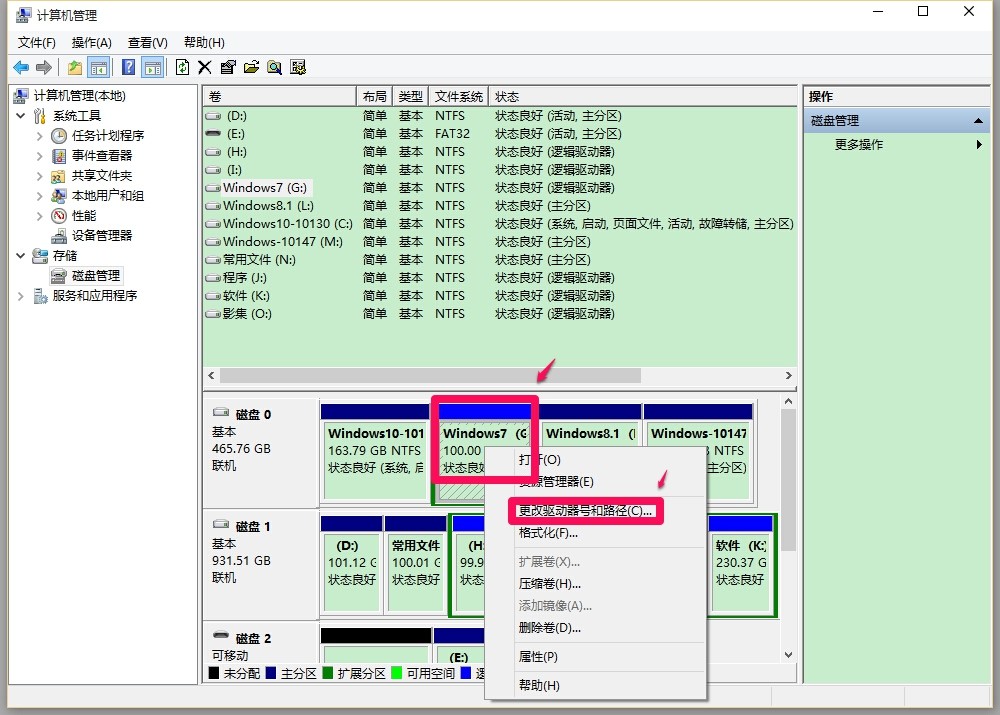
Task: Open the 操作(A) menu
Action: (92, 42)
